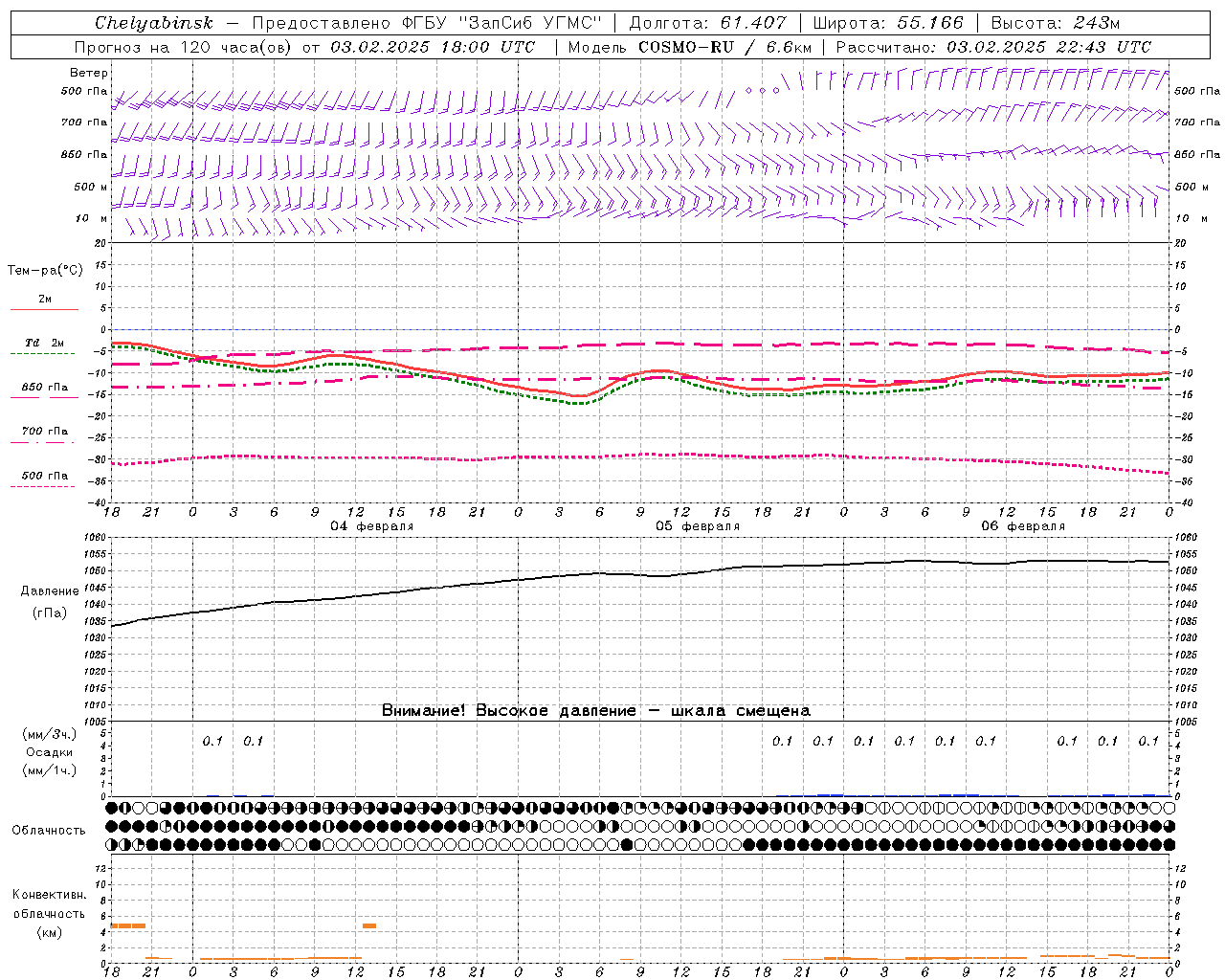
Task: Click the (мм/3ч.) precipitation unit label
Action: point(50,734)
